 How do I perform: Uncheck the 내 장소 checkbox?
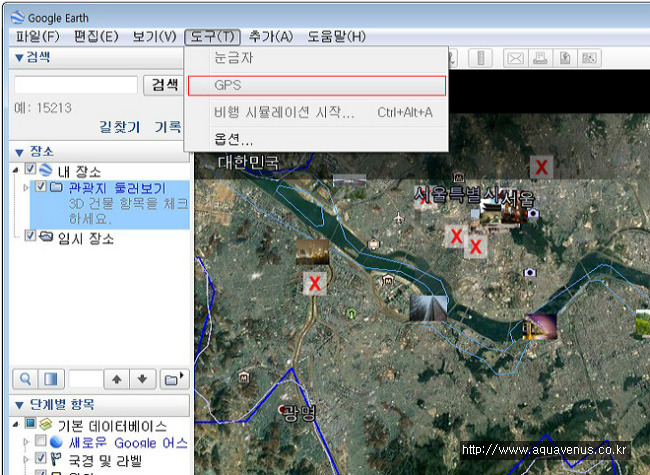pyautogui.click(x=30, y=168)
